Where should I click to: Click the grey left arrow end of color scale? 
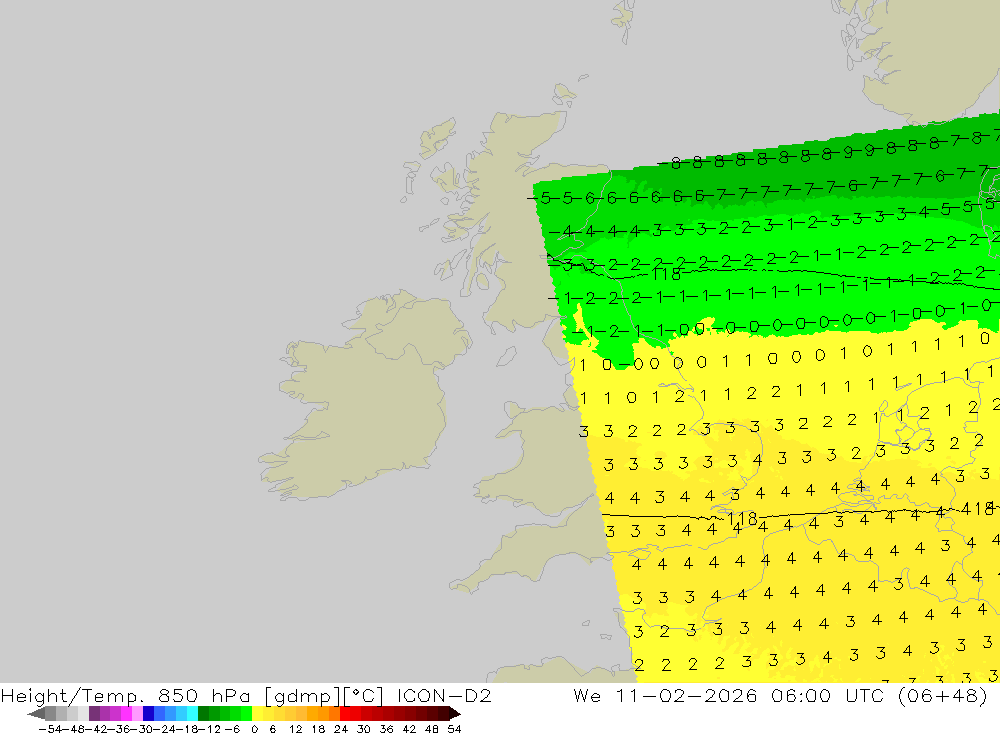pyautogui.click(x=36, y=714)
